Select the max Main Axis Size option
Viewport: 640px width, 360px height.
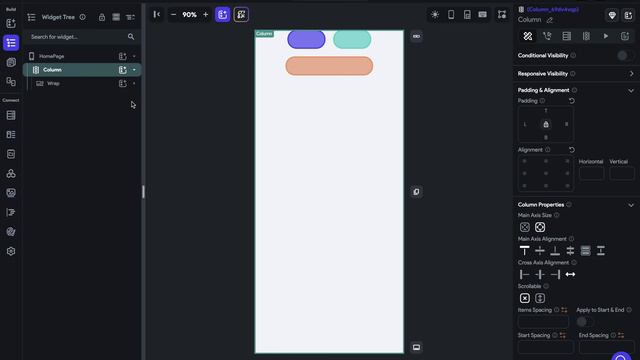point(540,227)
